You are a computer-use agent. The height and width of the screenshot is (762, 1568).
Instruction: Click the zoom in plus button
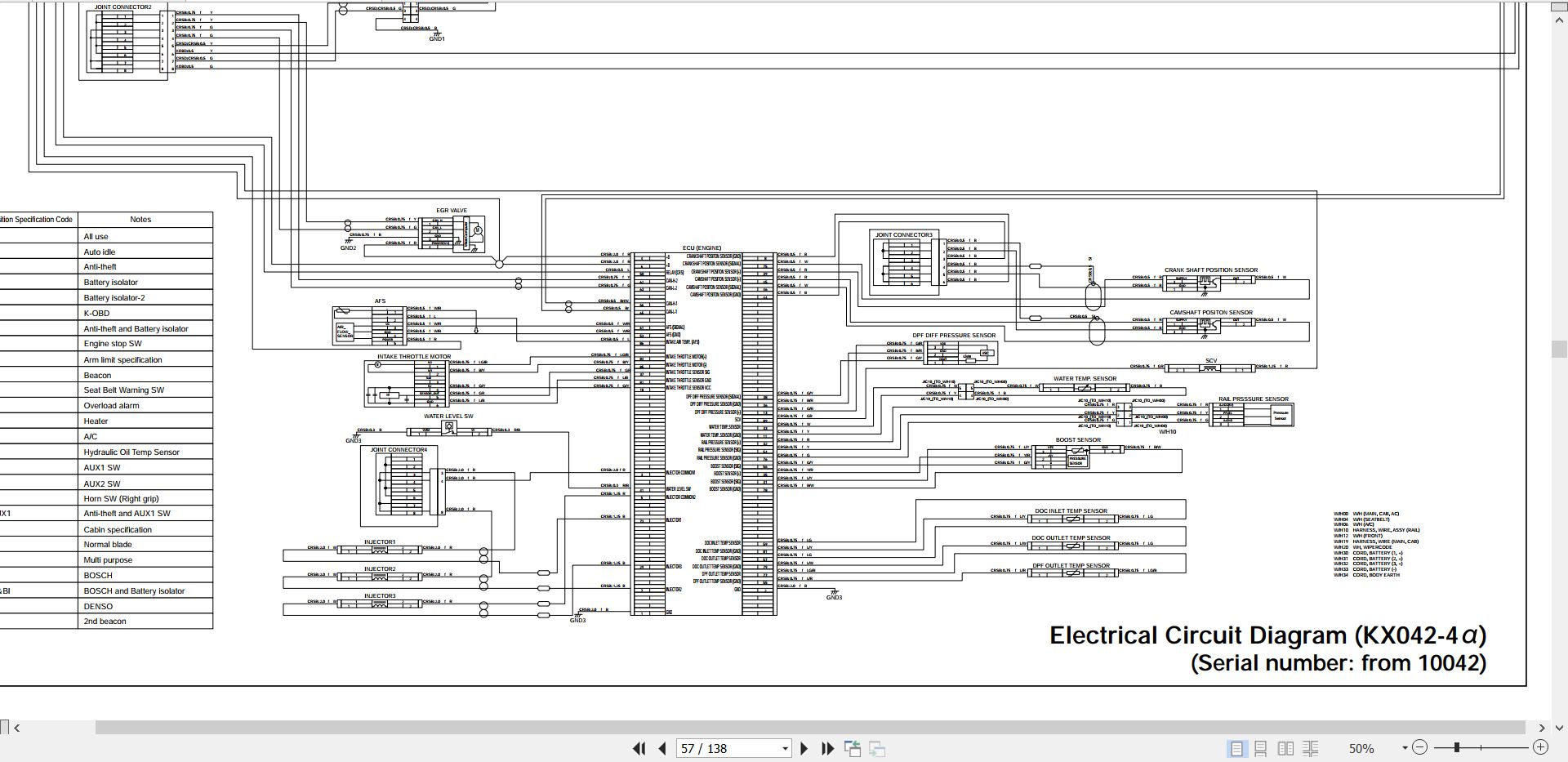click(1541, 747)
